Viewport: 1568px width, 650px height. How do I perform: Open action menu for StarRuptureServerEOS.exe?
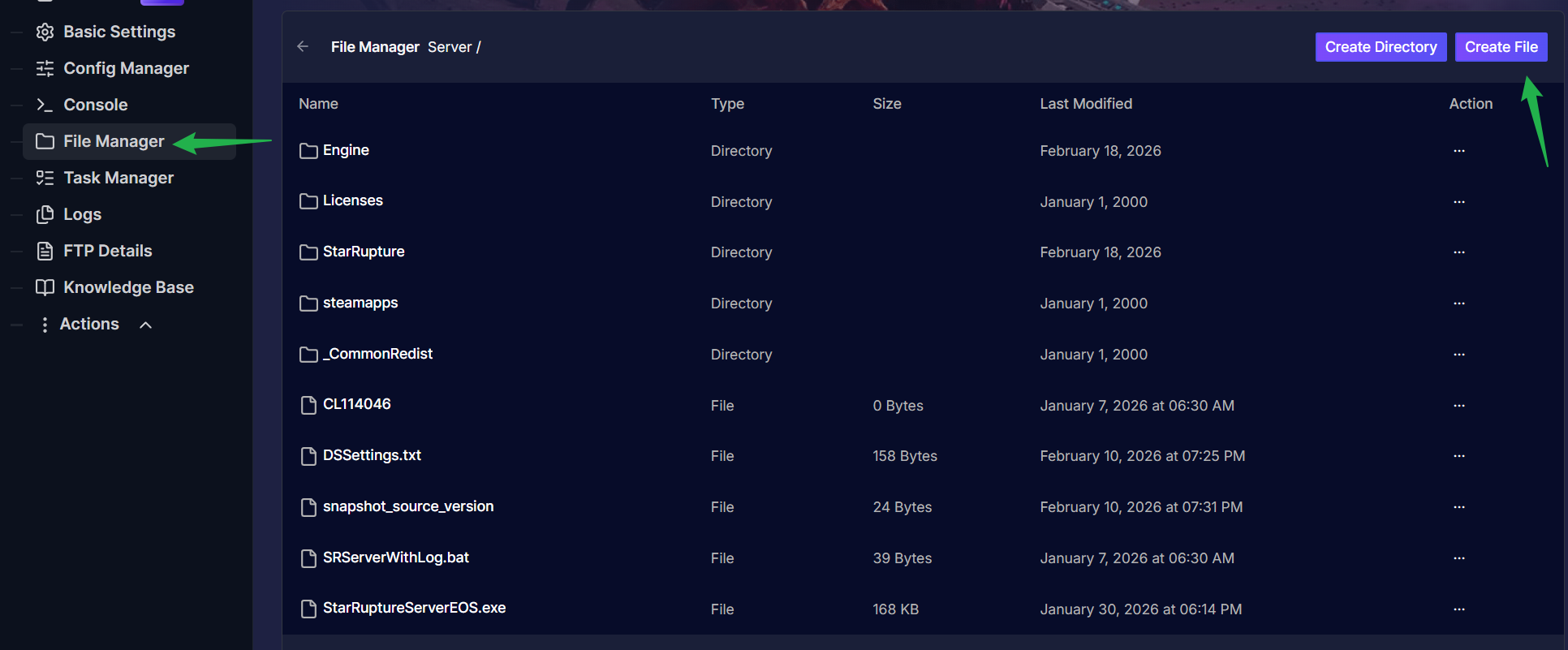(x=1458, y=609)
